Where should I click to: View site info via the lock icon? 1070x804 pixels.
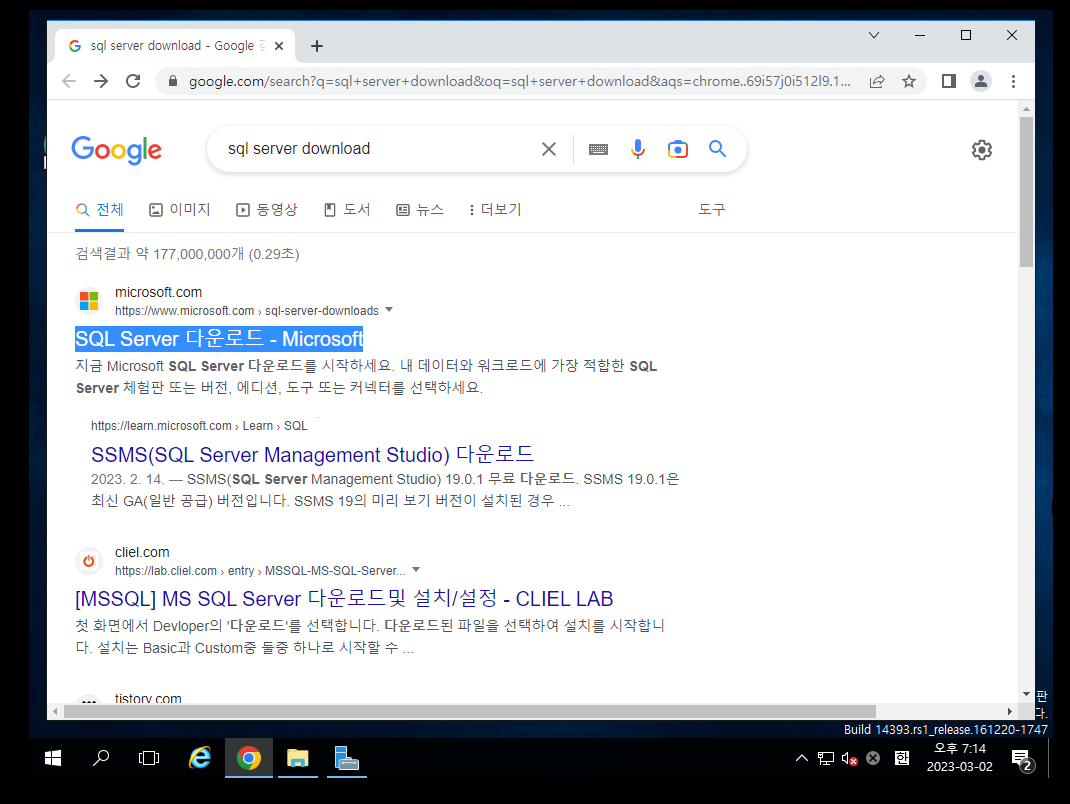[173, 81]
